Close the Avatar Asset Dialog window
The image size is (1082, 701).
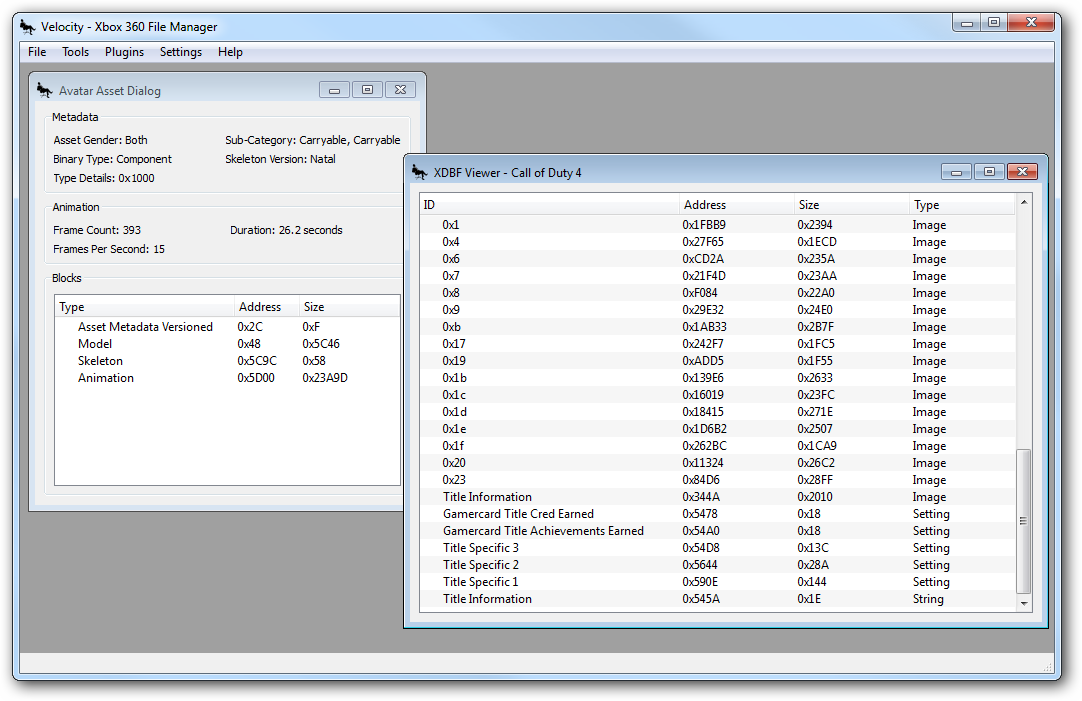click(x=400, y=90)
